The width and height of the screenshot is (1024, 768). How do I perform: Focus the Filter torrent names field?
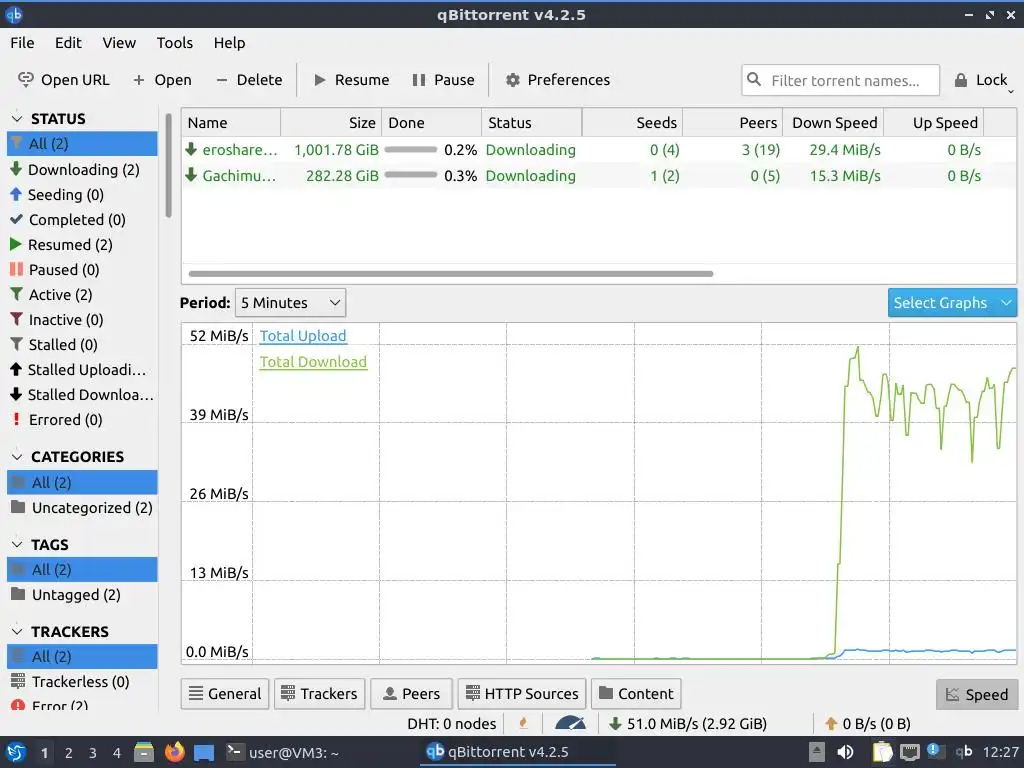click(840, 80)
